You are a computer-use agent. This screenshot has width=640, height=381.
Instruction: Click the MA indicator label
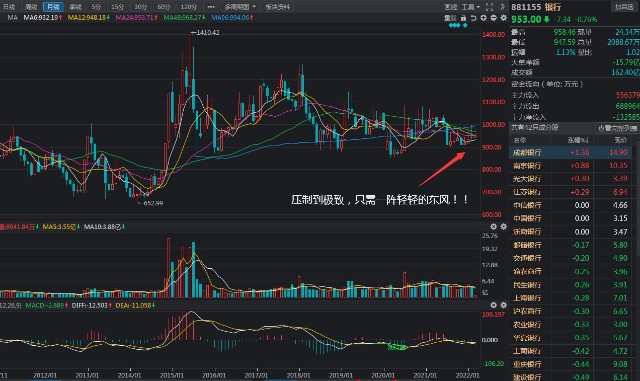click(12, 18)
